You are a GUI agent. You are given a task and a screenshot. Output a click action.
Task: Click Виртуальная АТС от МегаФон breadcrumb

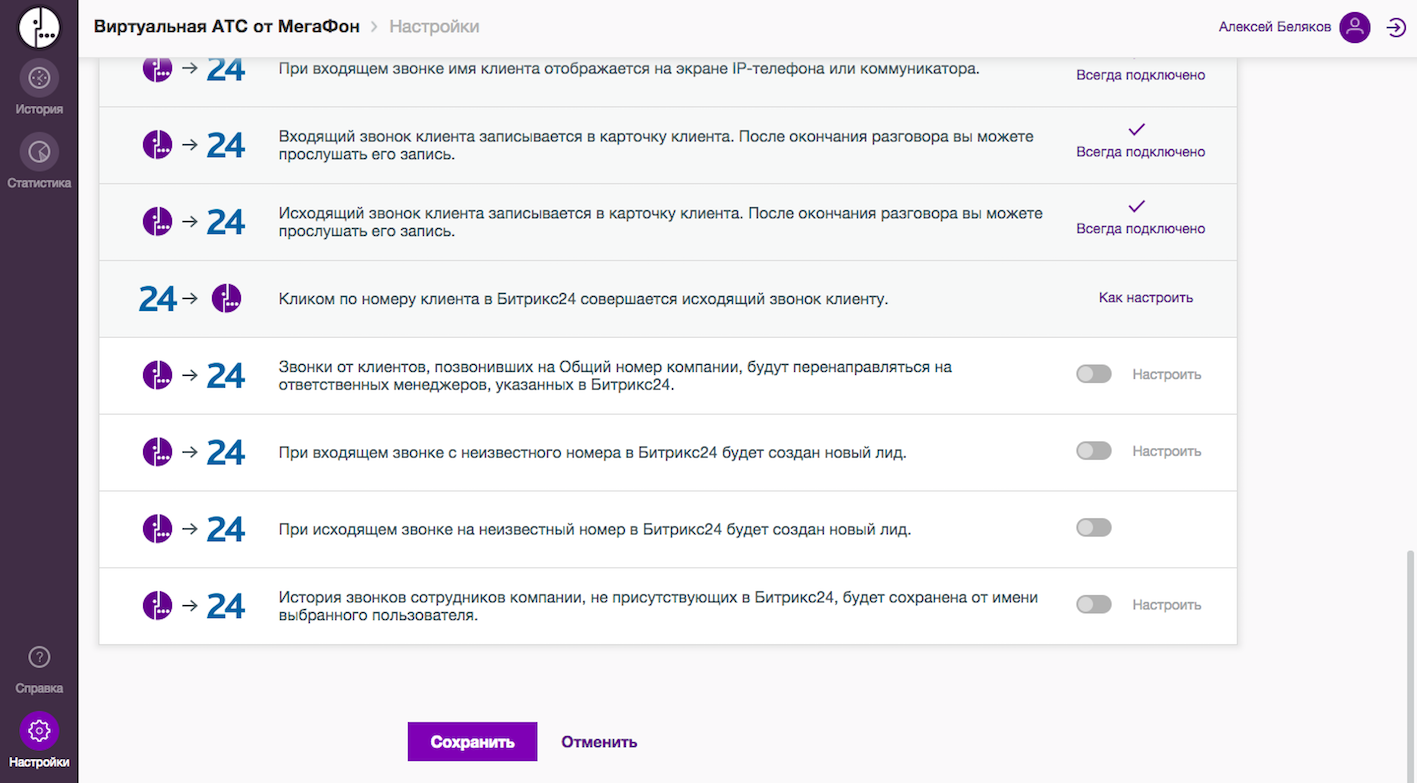[226, 27]
